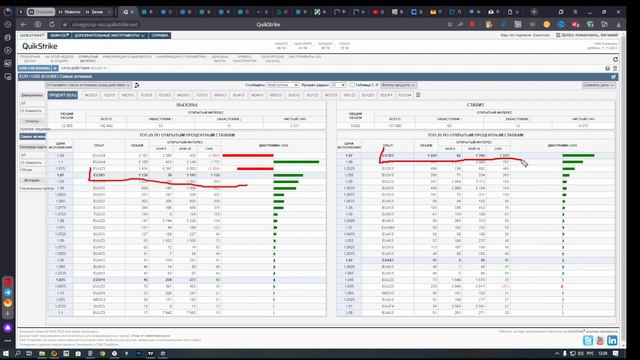The height and width of the screenshot is (360, 640).
Task: Select ПРОДУКТ (EUU) expiration tab
Action: point(63,95)
